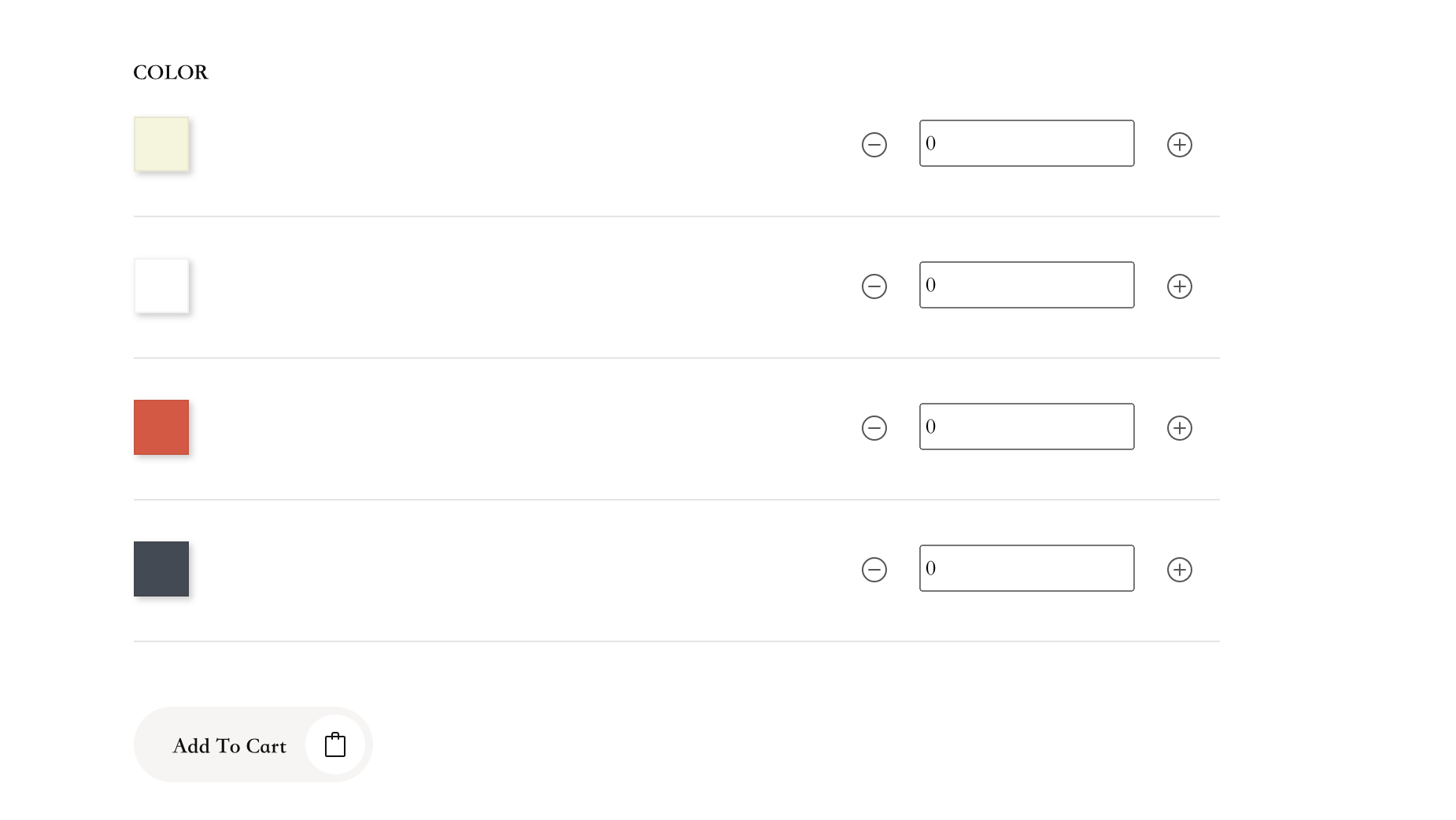The image size is (1456, 820).
Task: Focus the white color quantity field
Action: (x=1026, y=285)
